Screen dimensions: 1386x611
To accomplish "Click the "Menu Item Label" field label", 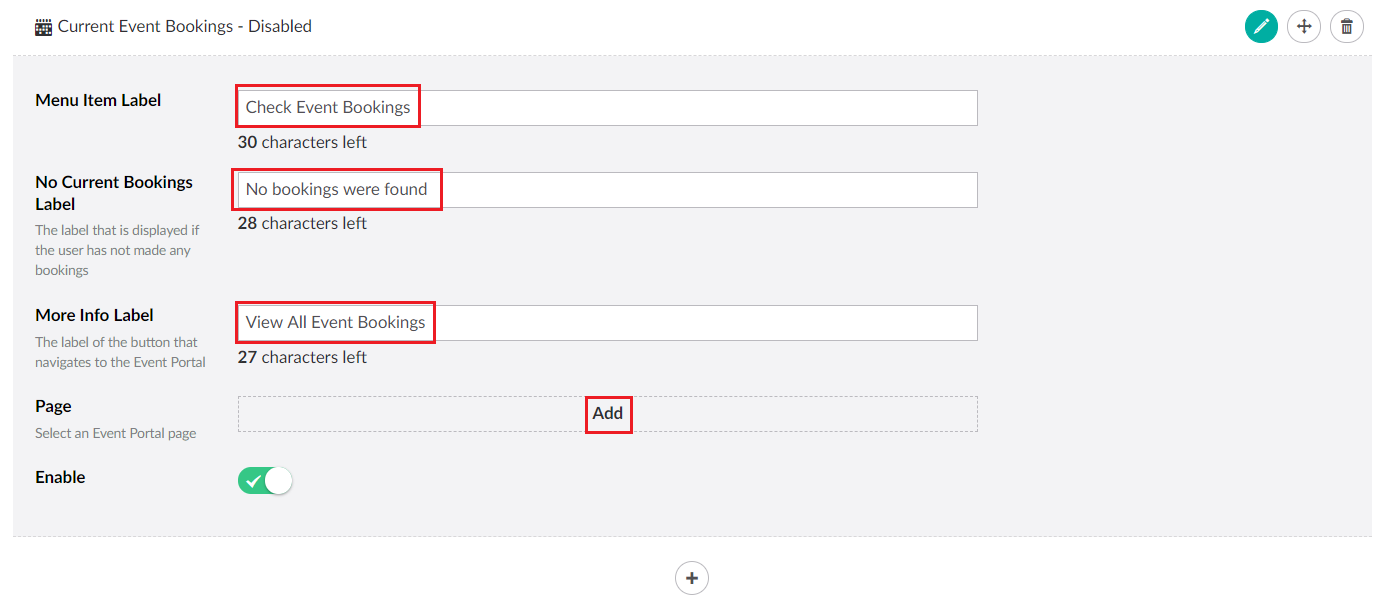I will click(98, 100).
